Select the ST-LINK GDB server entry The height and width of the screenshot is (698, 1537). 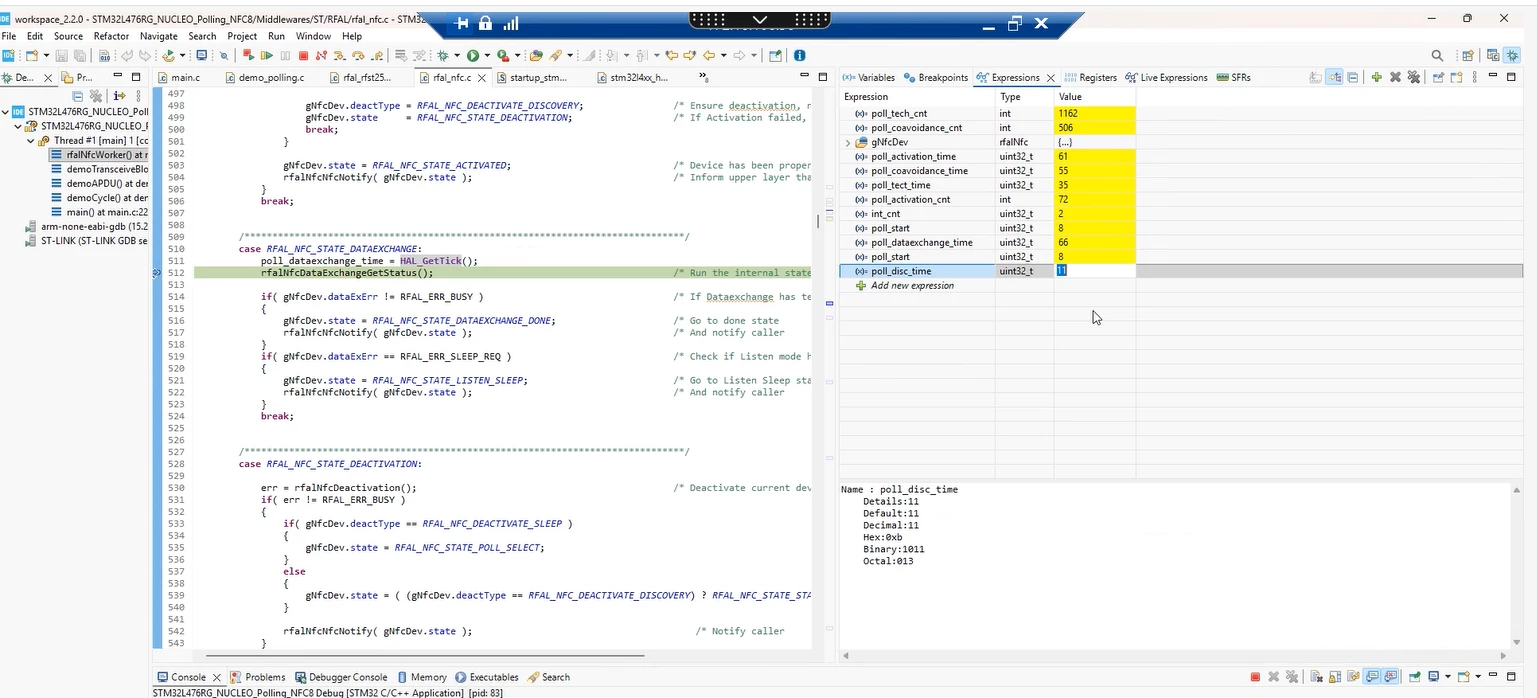pyautogui.click(x=87, y=241)
